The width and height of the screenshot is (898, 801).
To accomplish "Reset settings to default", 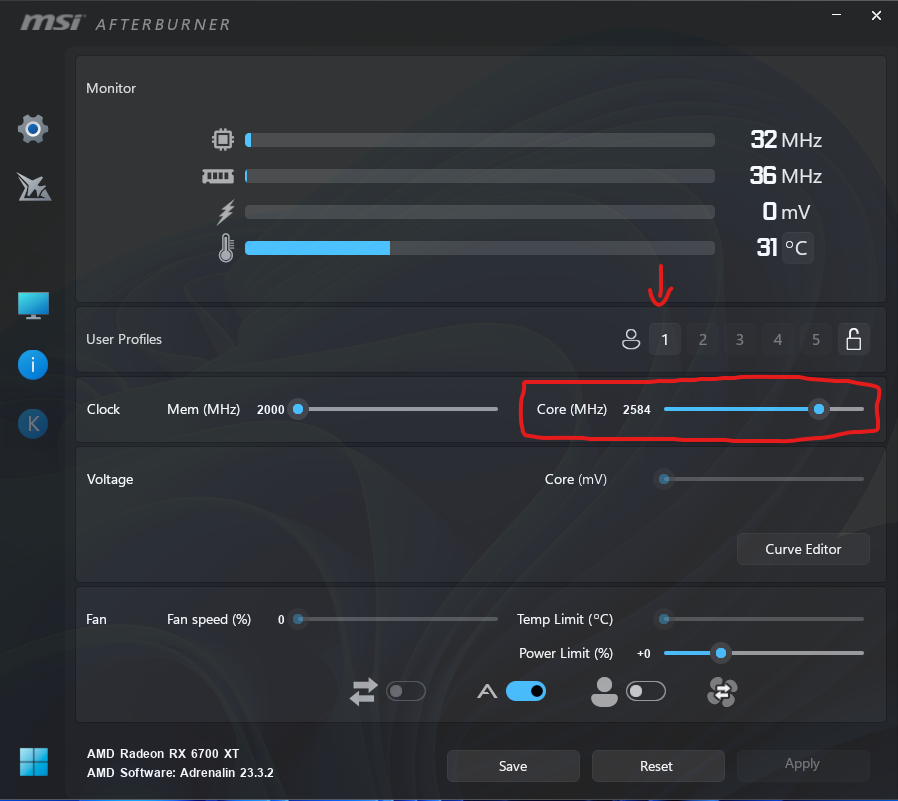I will [657, 766].
